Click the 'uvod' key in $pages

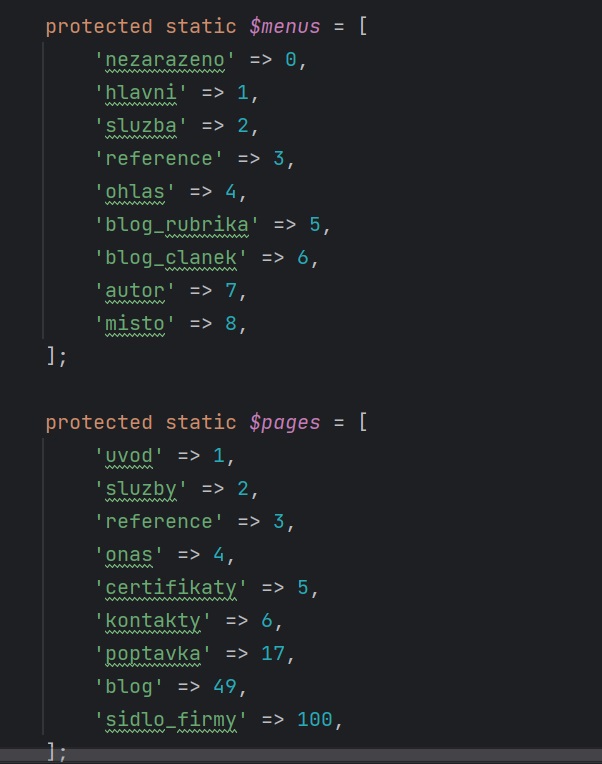tap(129, 456)
